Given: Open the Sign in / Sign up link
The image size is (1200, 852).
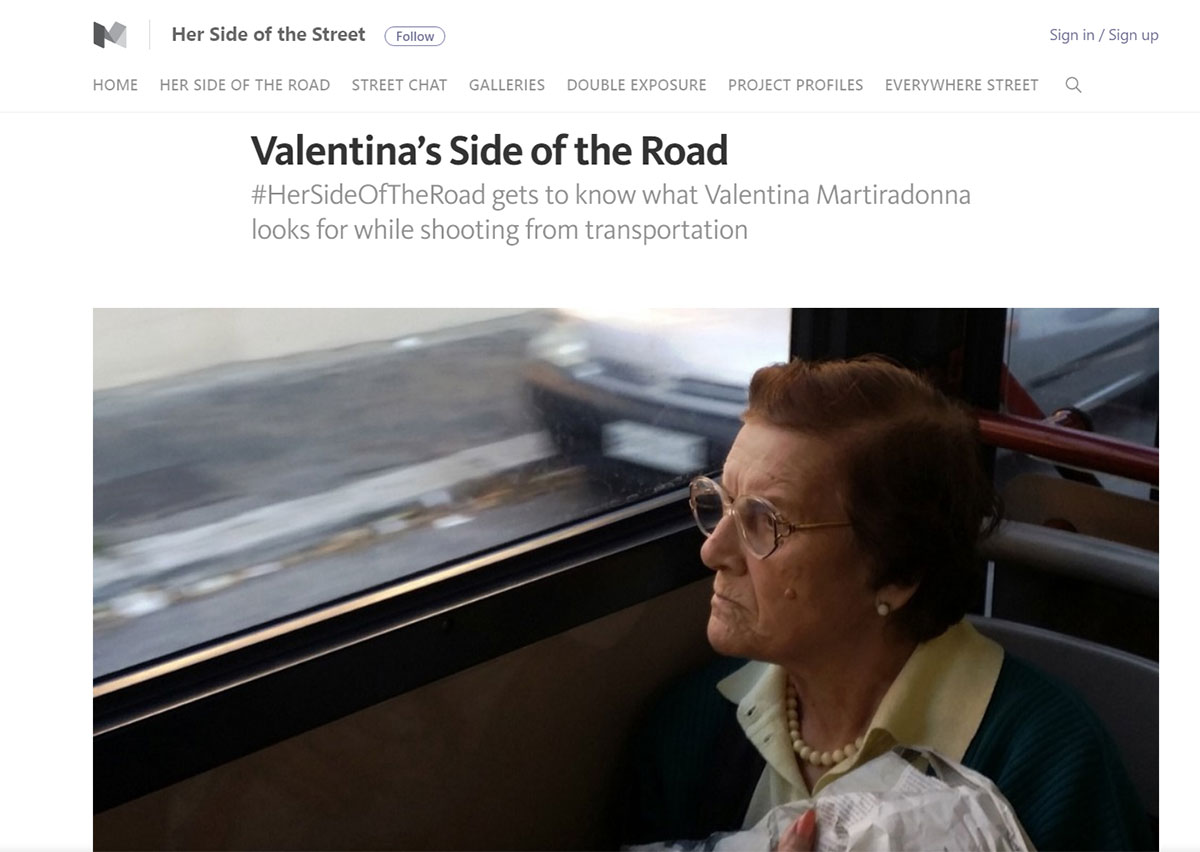Looking at the screenshot, I should coord(1103,35).
